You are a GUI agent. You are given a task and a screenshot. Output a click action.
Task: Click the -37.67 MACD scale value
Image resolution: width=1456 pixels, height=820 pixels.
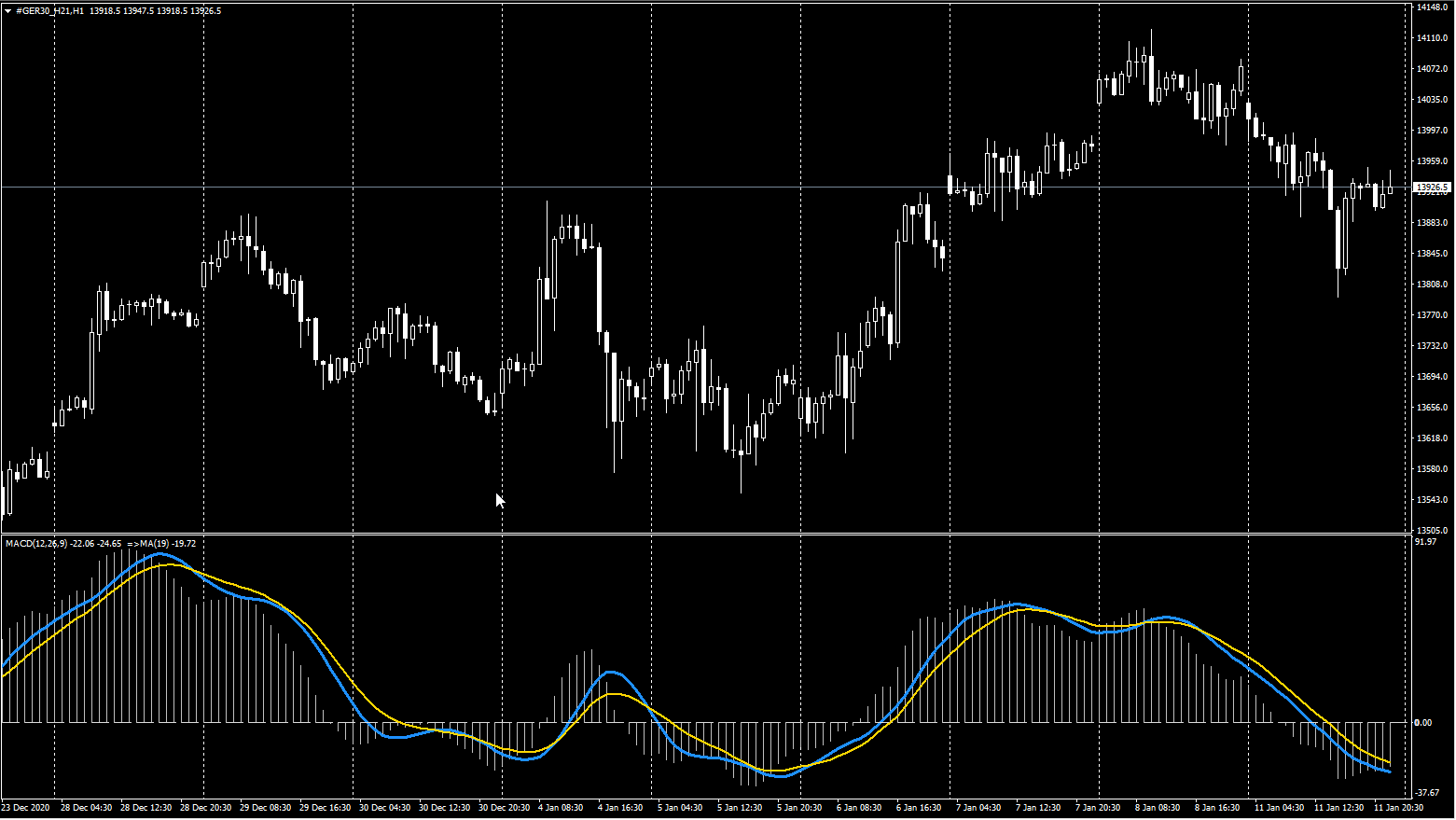pos(1427,793)
